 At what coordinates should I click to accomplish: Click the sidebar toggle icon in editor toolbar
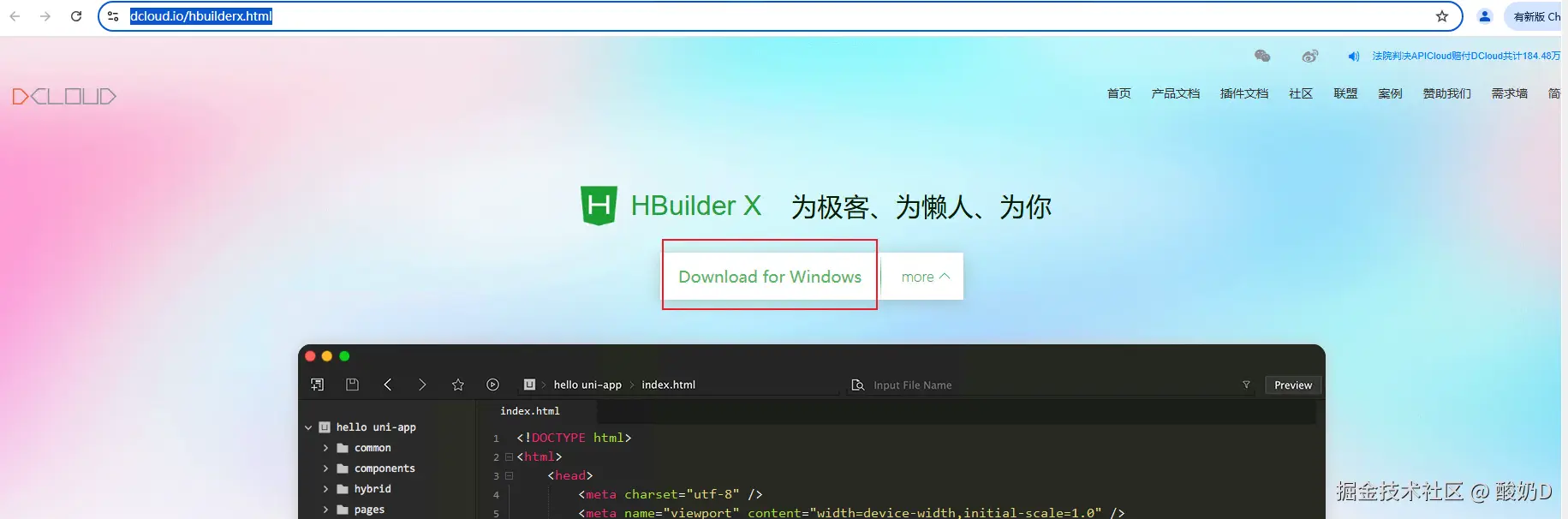(x=318, y=385)
